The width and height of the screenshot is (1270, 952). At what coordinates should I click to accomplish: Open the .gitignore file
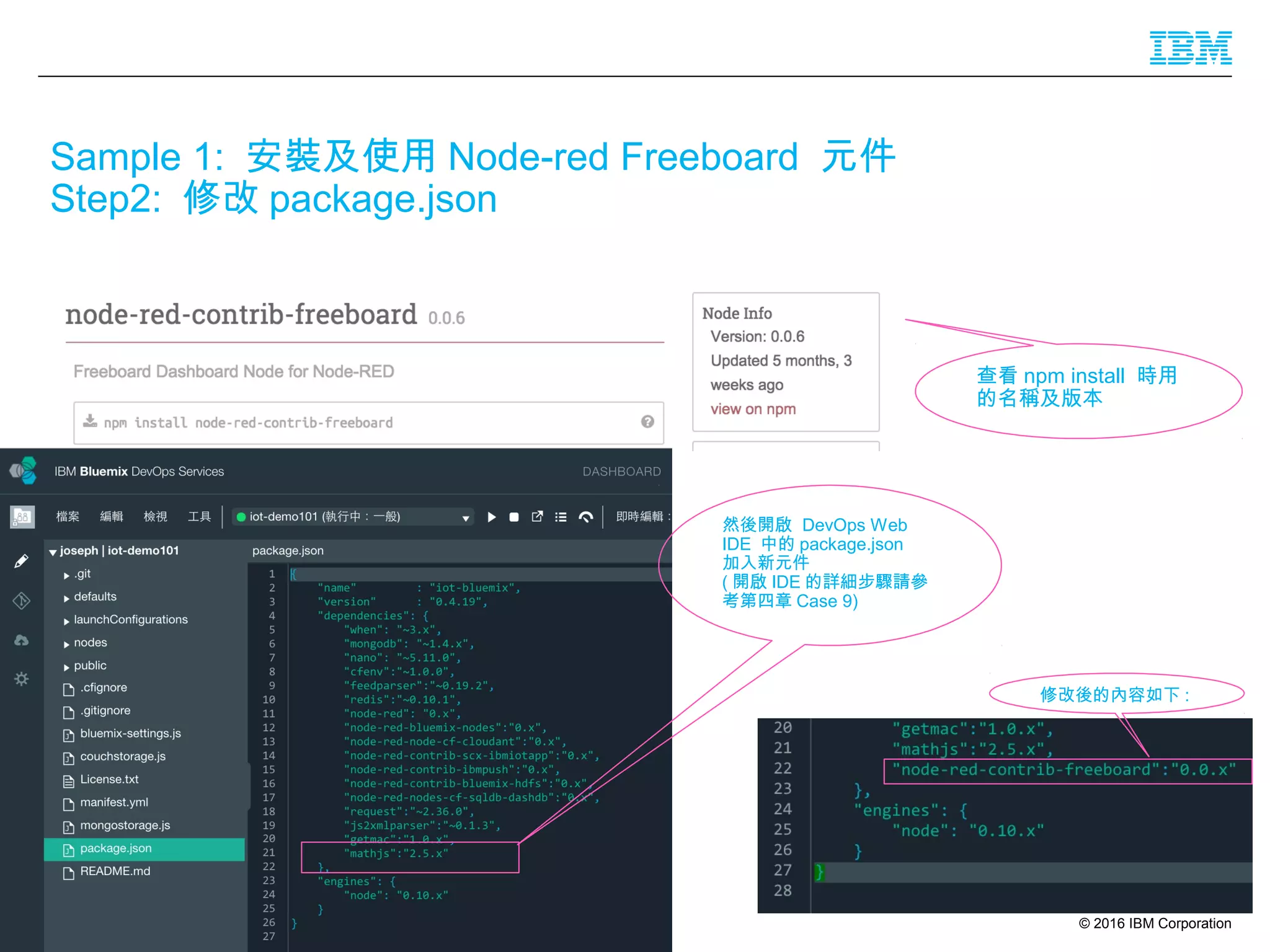click(105, 711)
